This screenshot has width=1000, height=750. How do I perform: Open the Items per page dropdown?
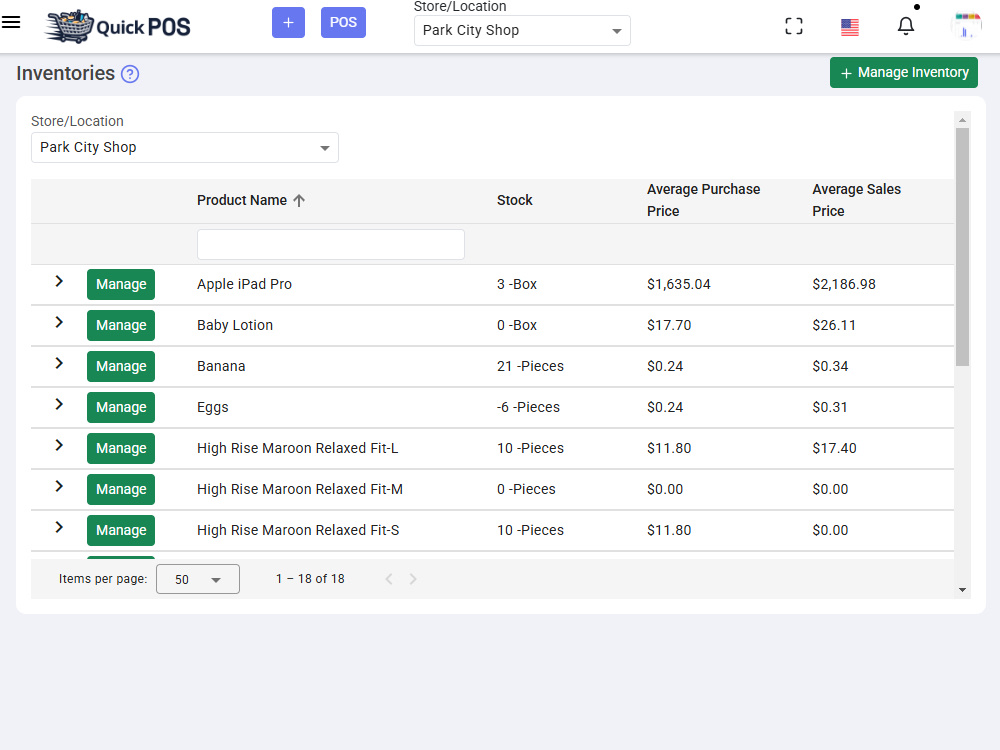198,579
